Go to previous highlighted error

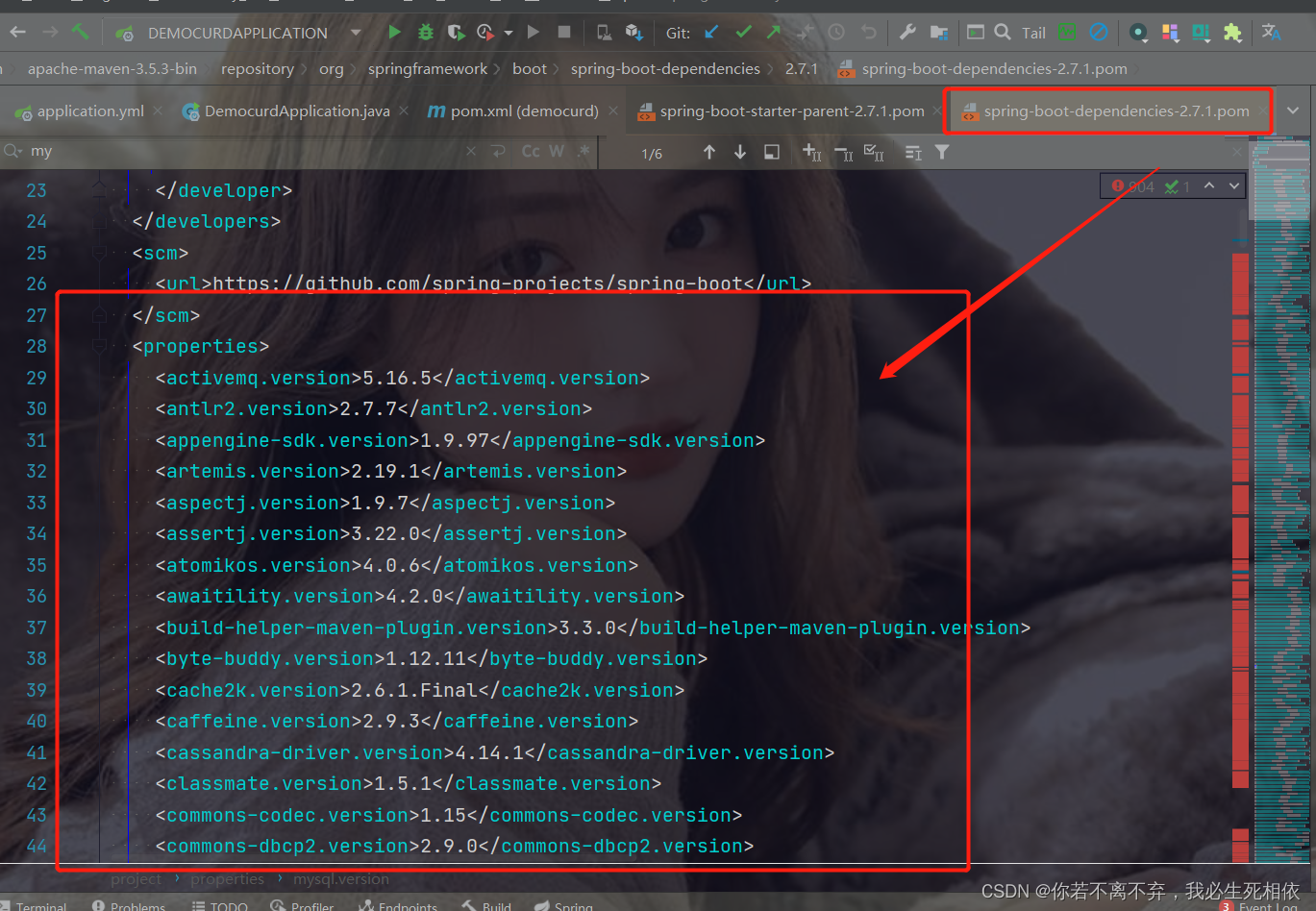point(1209,185)
